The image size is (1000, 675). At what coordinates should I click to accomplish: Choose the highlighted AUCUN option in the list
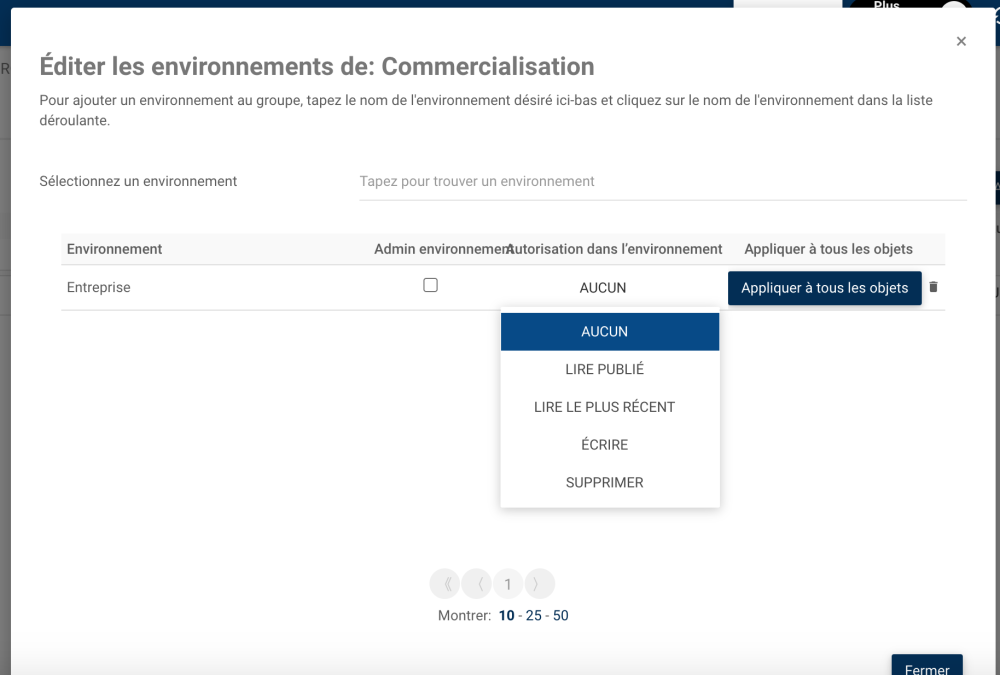coord(605,332)
